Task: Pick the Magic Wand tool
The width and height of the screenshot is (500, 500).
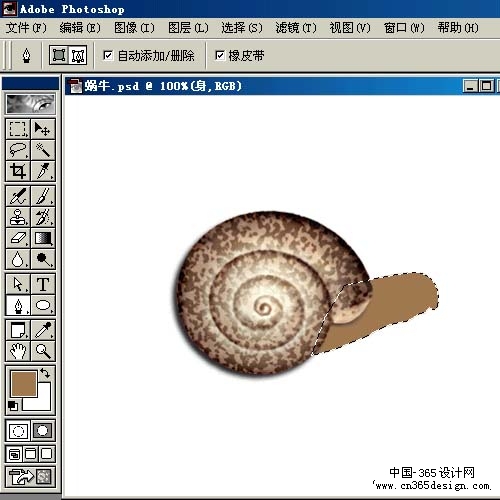Action: pos(43,150)
